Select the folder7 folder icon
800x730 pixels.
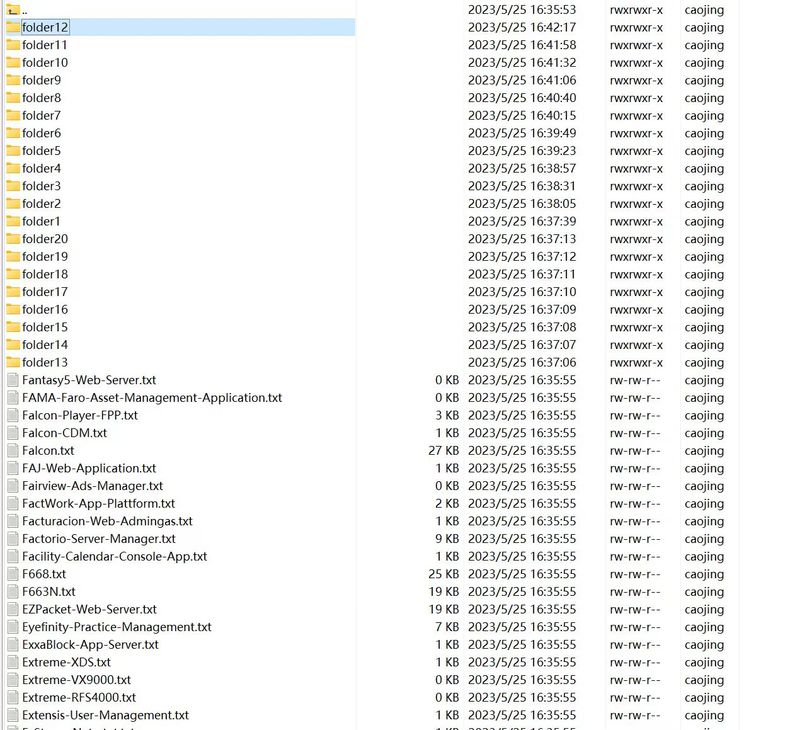coord(13,115)
